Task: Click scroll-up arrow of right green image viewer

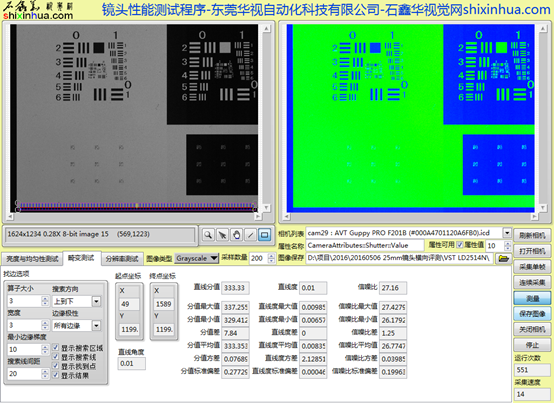Action: tap(543, 28)
